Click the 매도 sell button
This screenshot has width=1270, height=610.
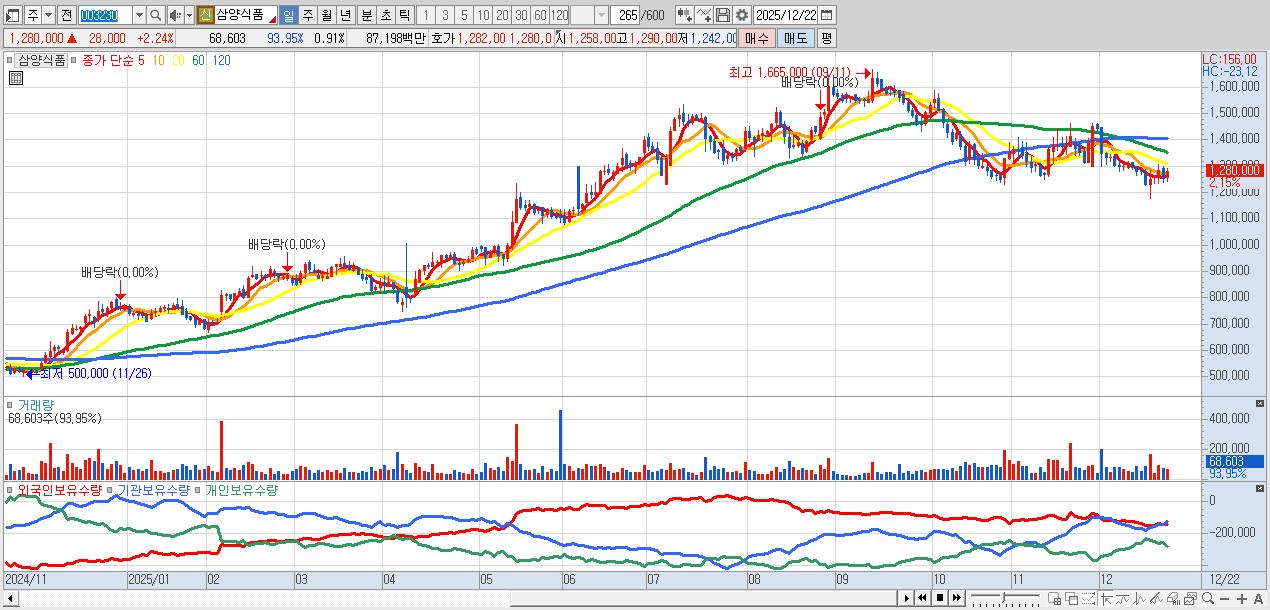click(x=796, y=38)
